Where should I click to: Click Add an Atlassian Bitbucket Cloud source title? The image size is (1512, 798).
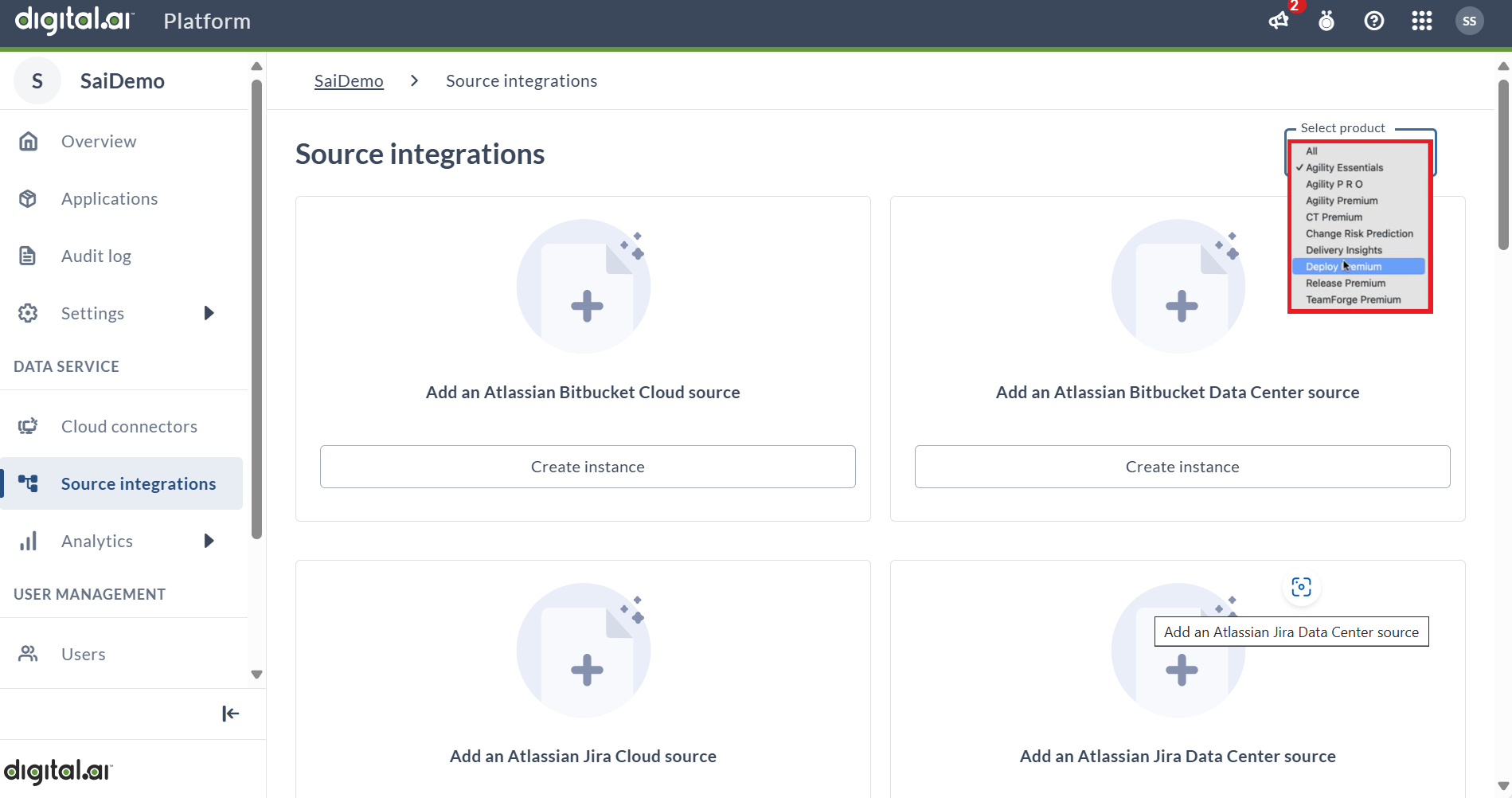coord(583,392)
